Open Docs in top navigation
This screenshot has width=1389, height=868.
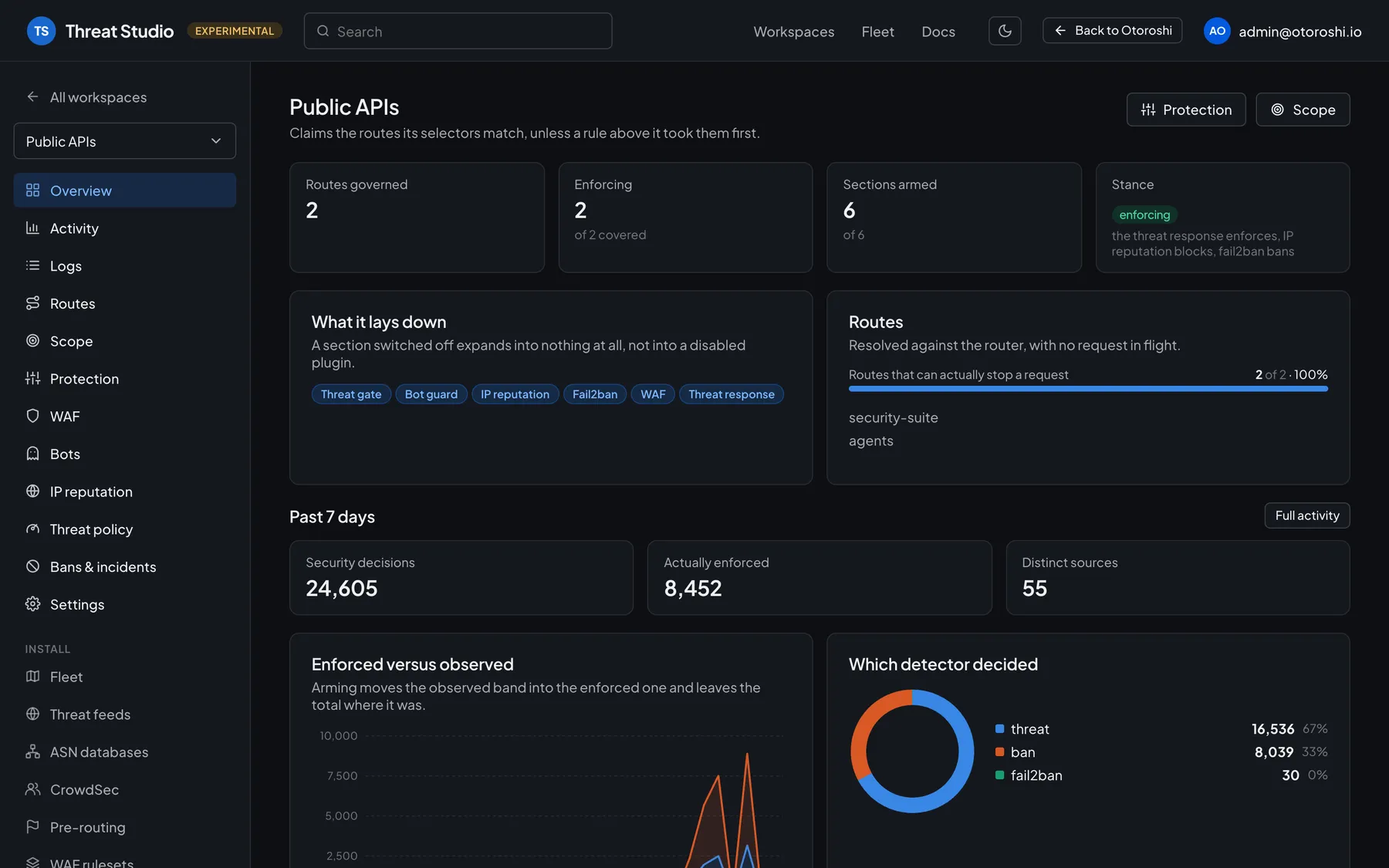pyautogui.click(x=938, y=32)
